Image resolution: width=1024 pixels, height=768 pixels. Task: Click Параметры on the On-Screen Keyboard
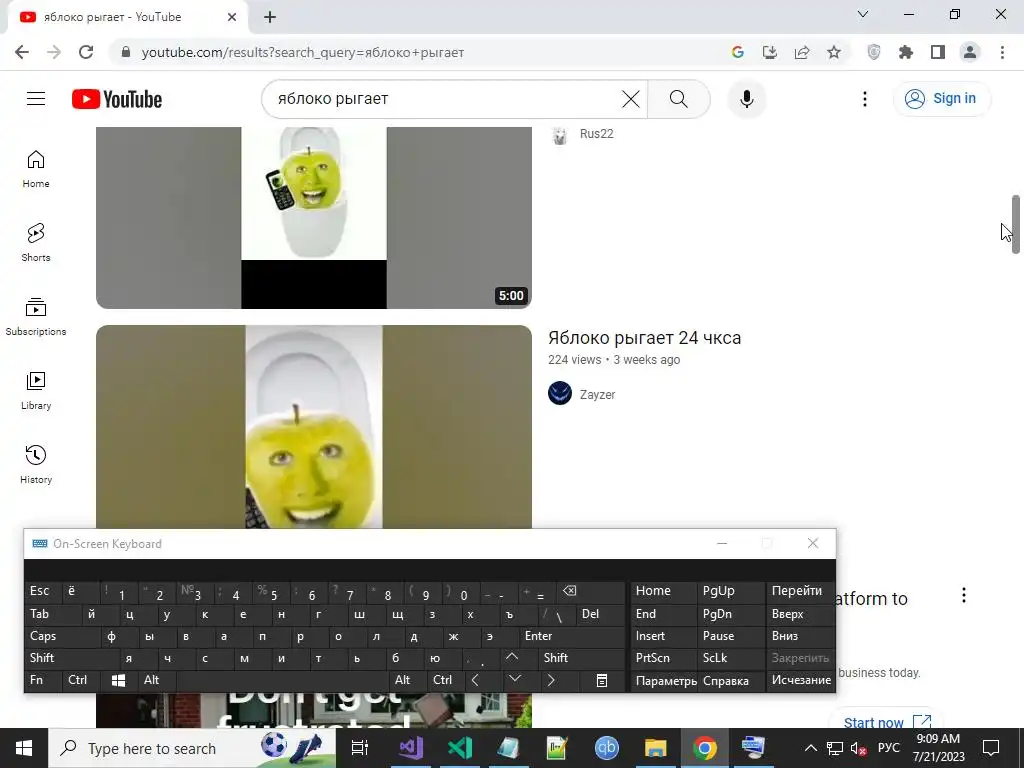tap(665, 680)
